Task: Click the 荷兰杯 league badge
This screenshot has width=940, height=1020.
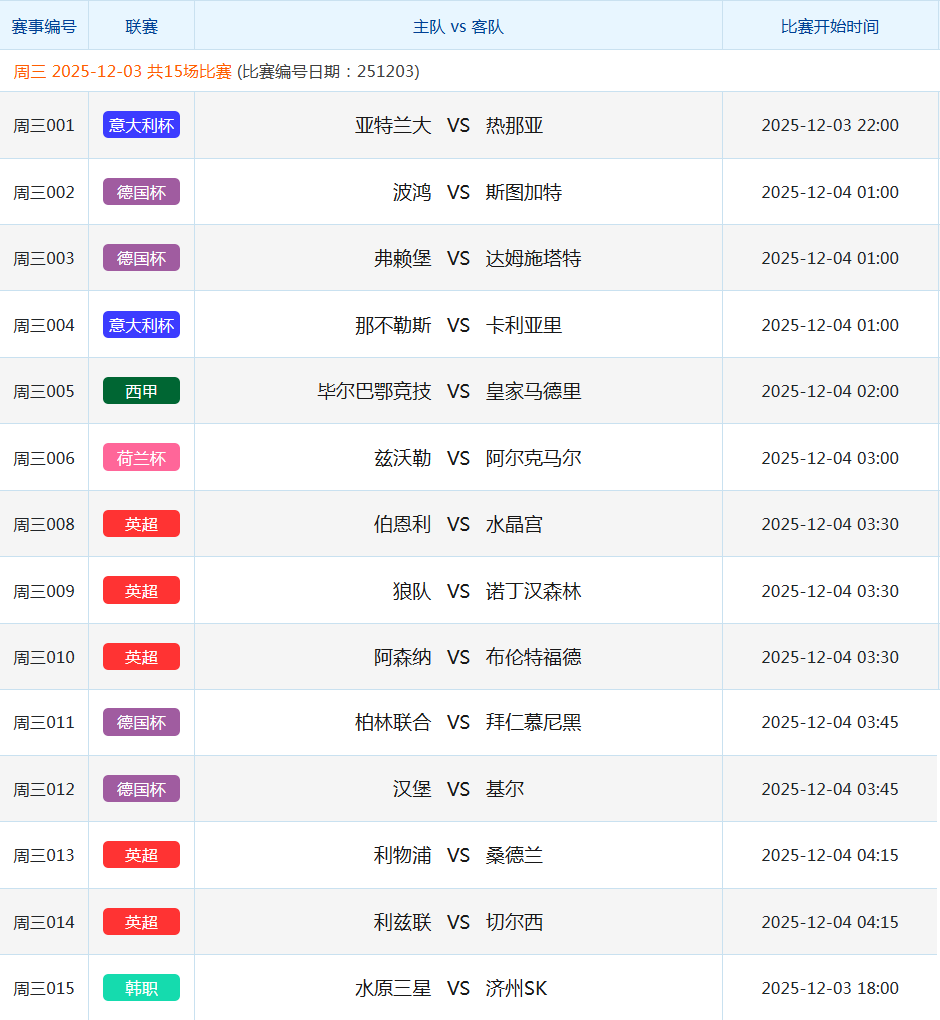Action: pos(141,458)
